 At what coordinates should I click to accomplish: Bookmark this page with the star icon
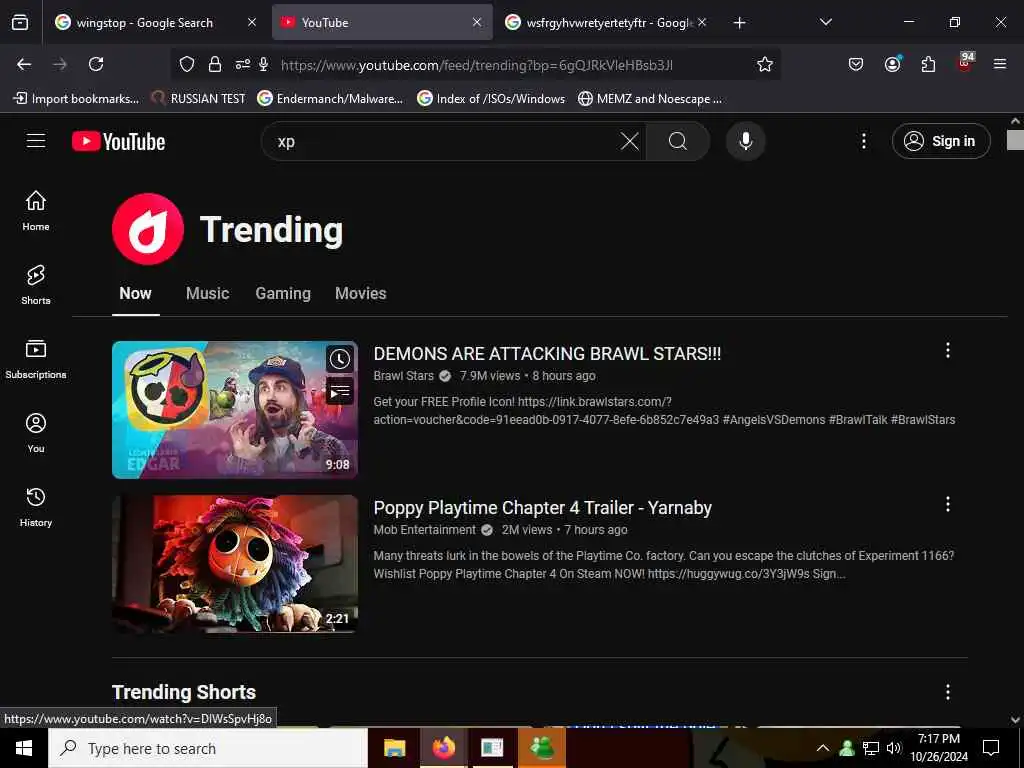pos(765,64)
